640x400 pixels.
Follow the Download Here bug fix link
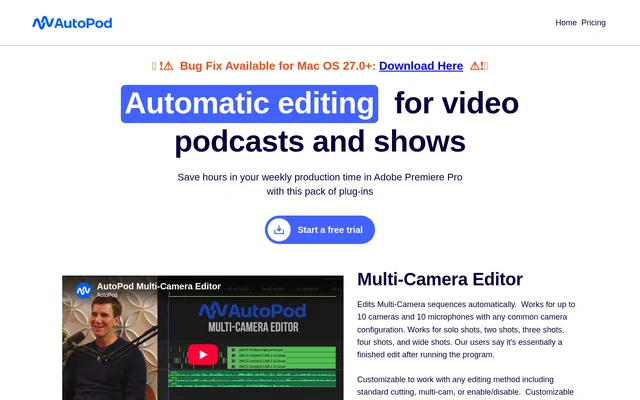421,66
